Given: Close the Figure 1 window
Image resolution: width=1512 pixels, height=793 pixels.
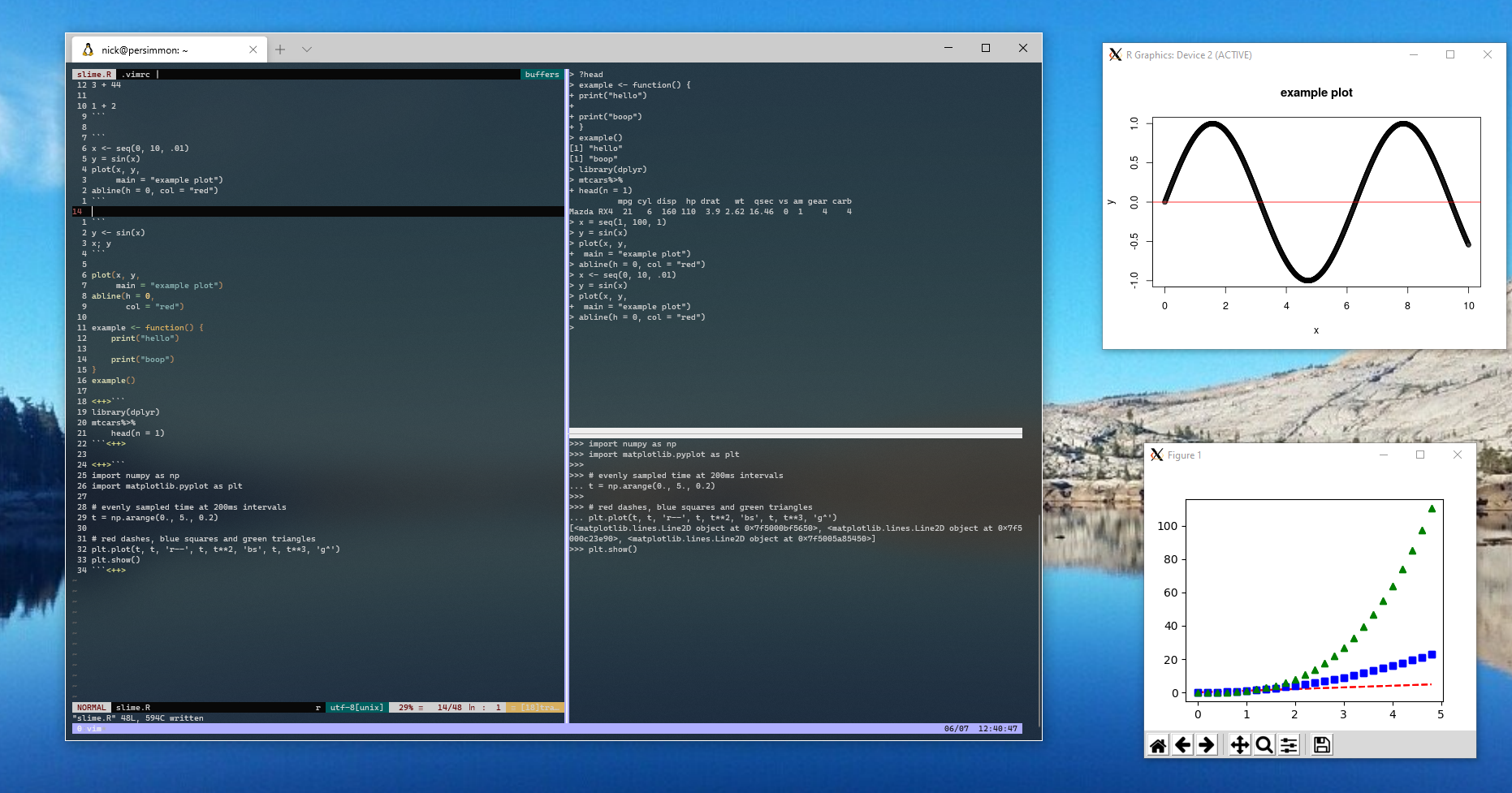Looking at the screenshot, I should click(x=1458, y=455).
